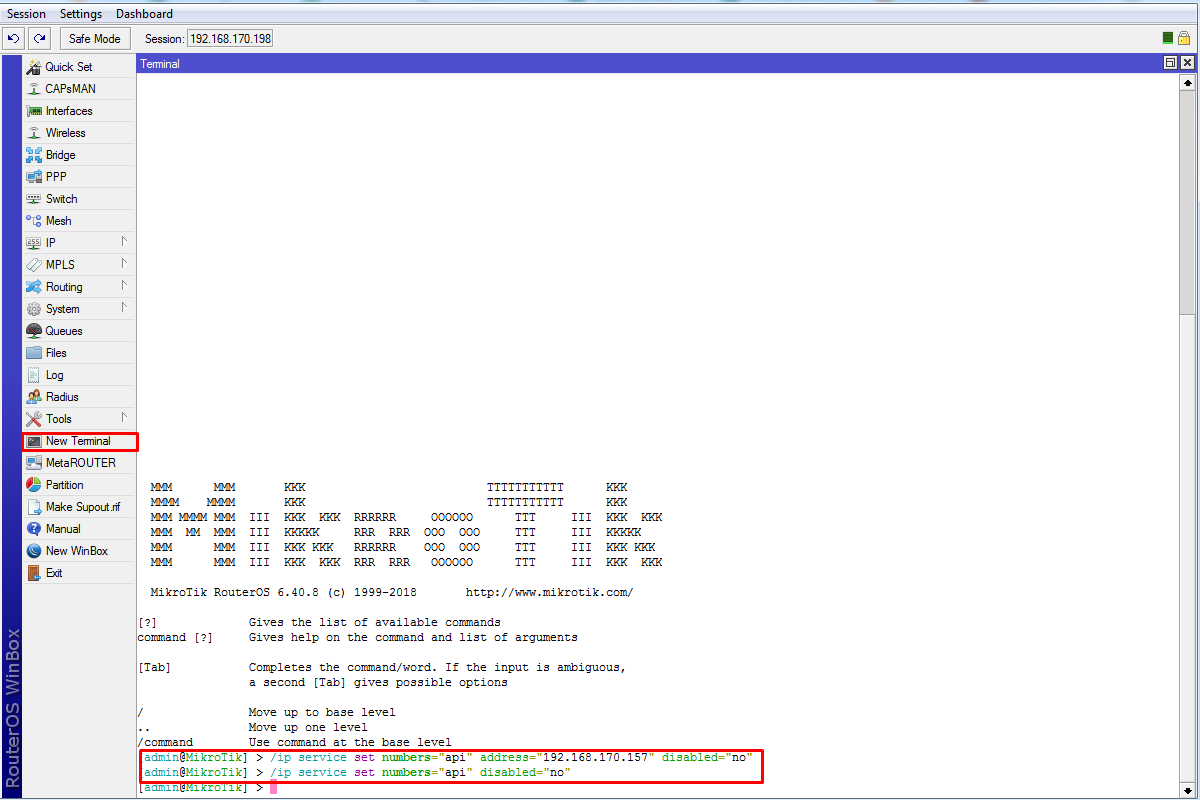
Task: Click the Redo arrow icon
Action: click(x=39, y=38)
